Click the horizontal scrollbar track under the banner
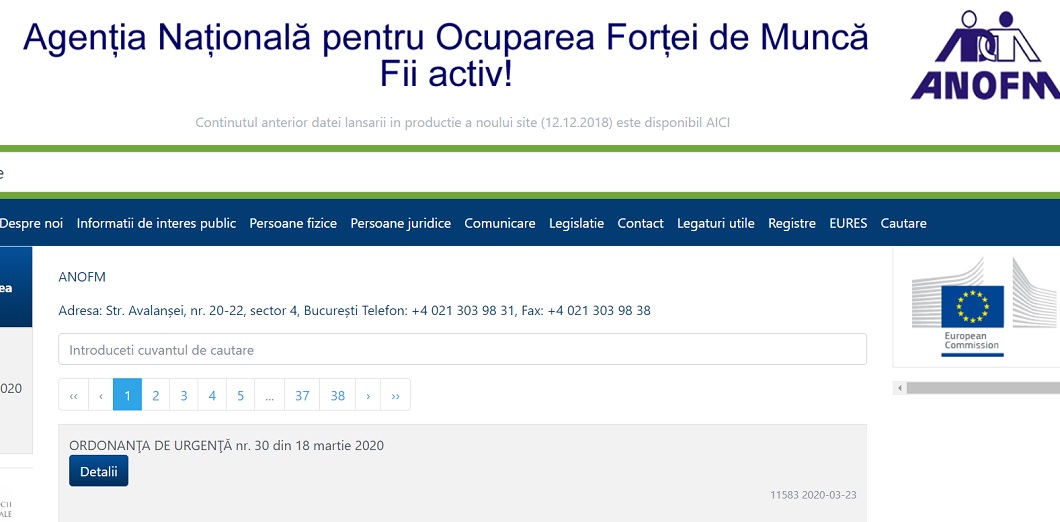Viewport: 1060px width, 522px height. coord(983,388)
